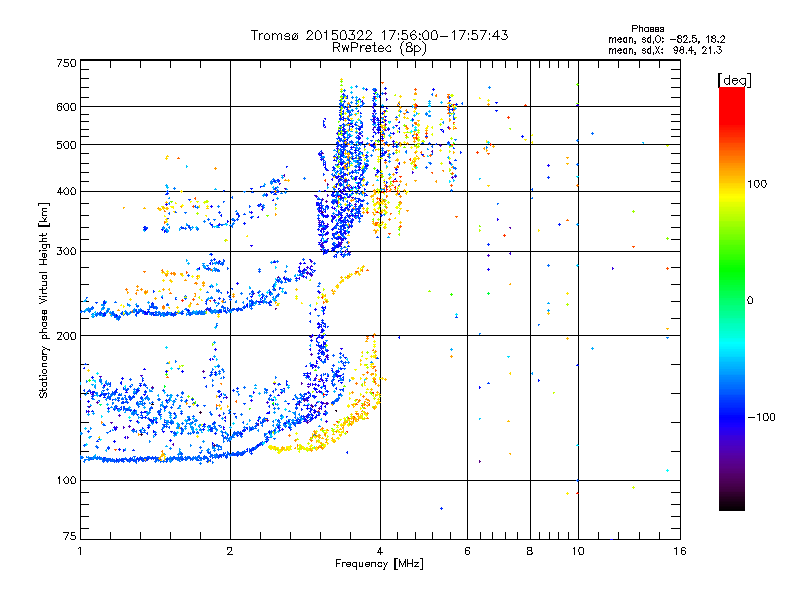Click the 'RwPretec (8p)' subtitle
The image size is (800, 600).
[x=379, y=48]
